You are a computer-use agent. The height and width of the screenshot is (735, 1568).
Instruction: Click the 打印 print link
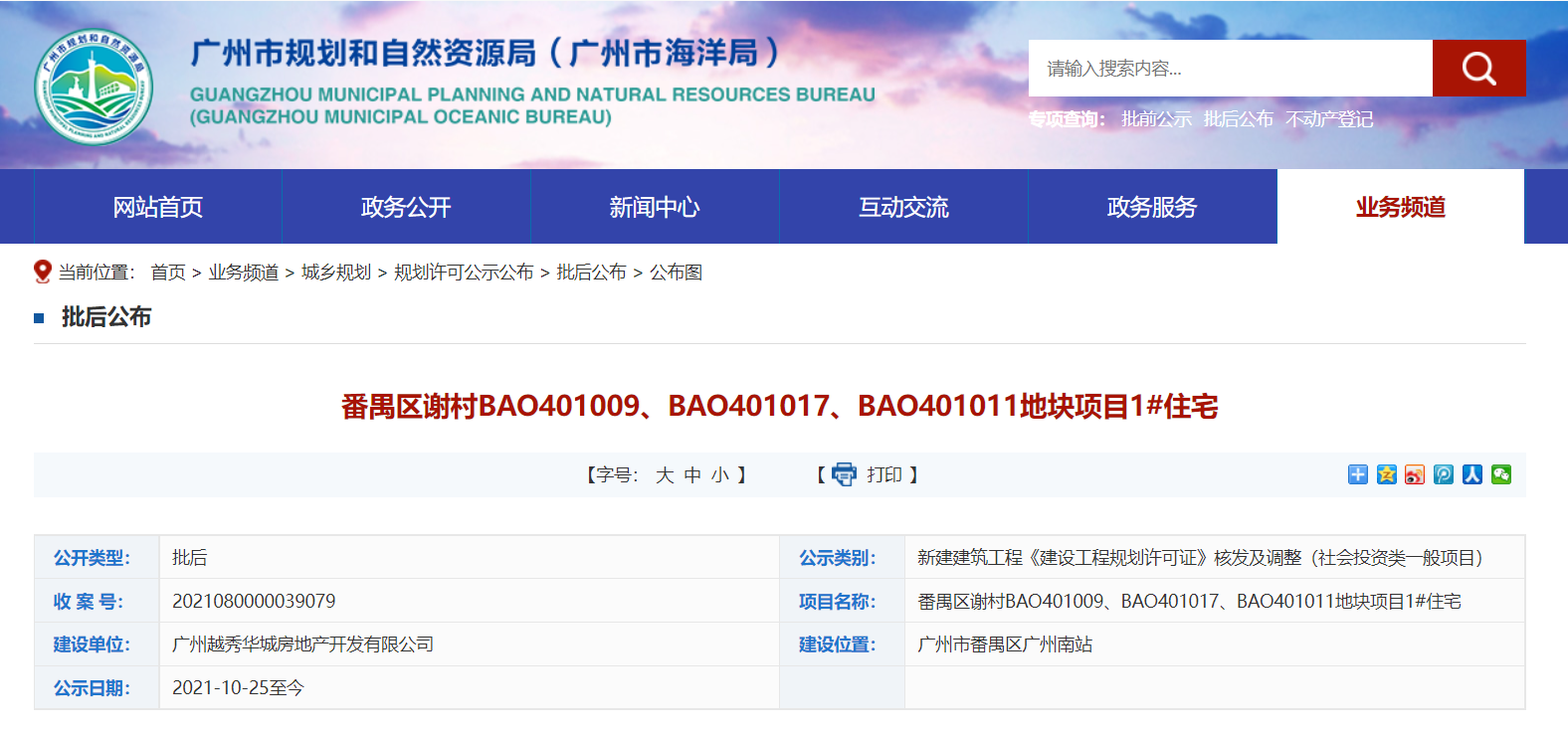click(x=884, y=475)
